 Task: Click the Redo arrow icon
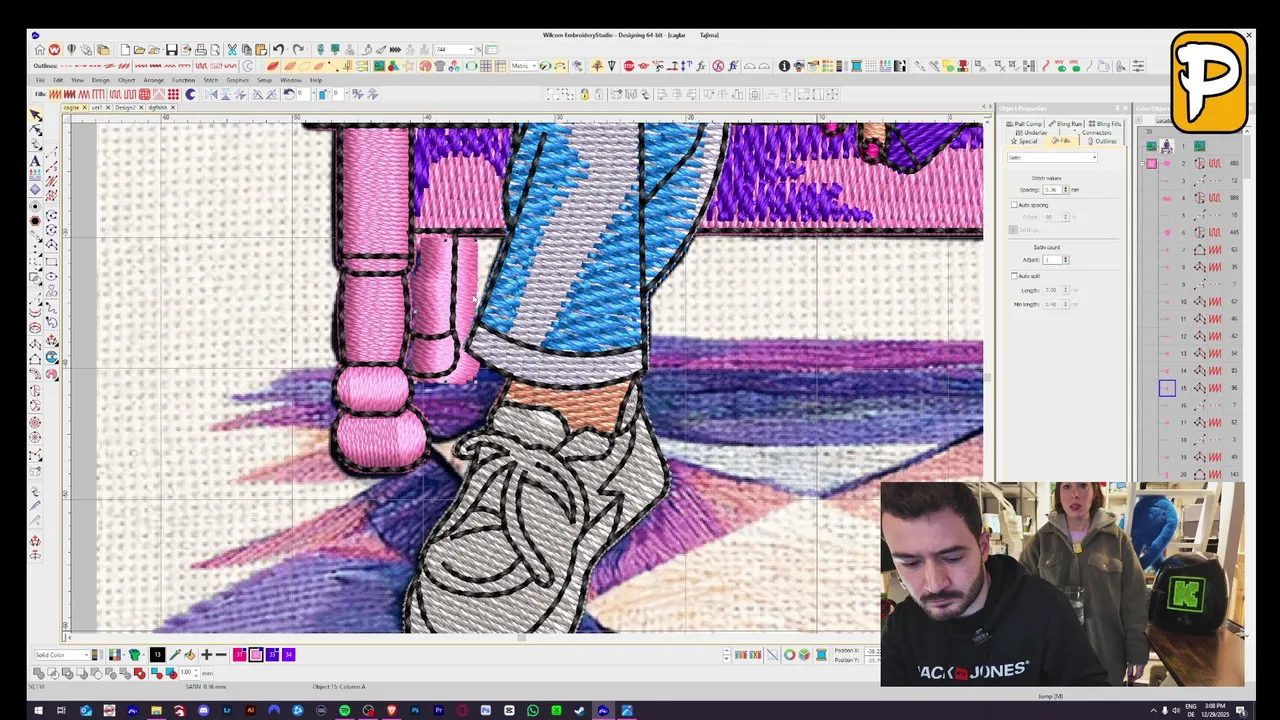[297, 50]
